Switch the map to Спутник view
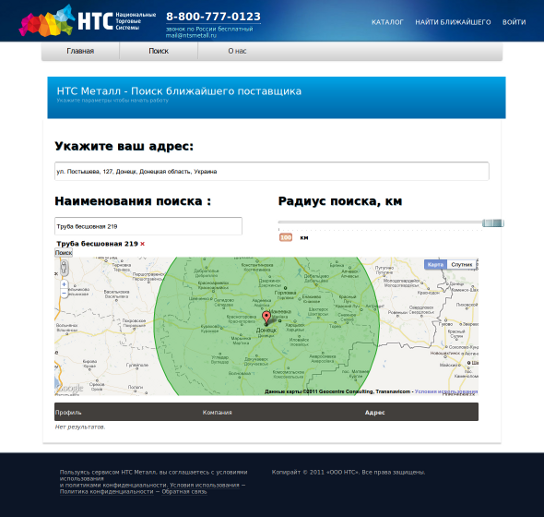Viewport: 544px width, 517px height. coord(461,264)
